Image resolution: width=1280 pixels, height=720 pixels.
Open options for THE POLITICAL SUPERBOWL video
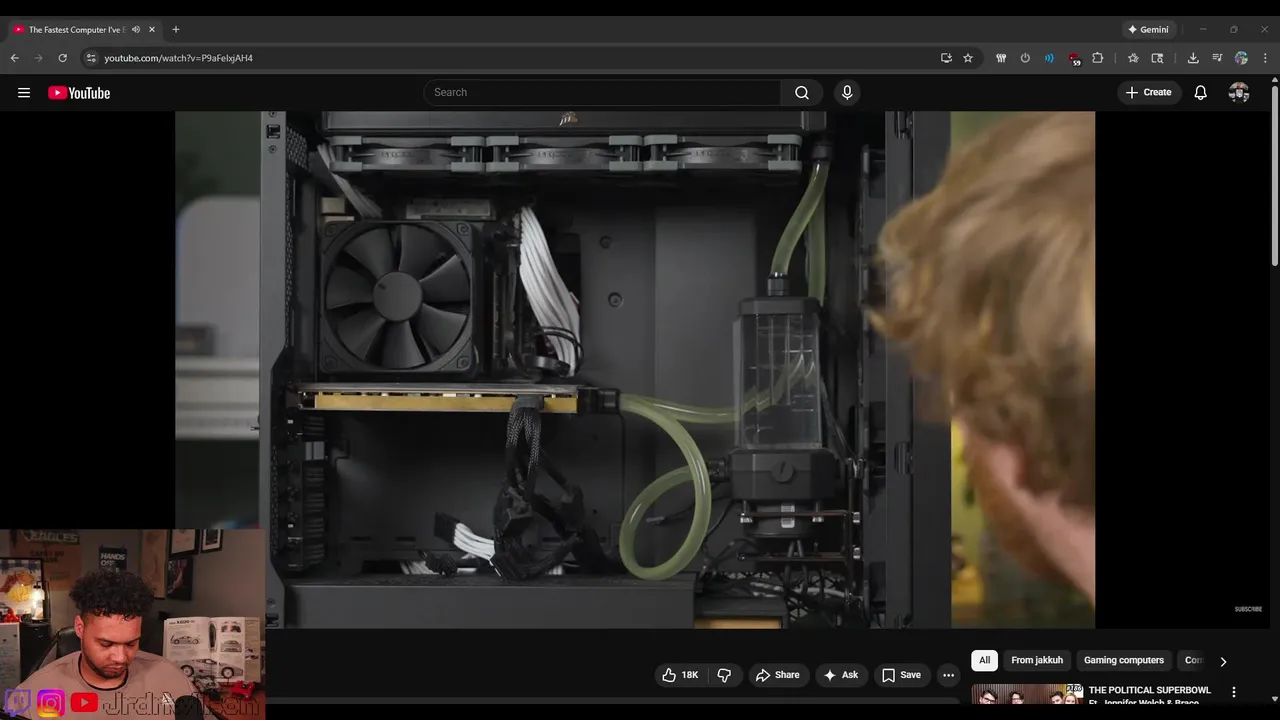(1234, 692)
